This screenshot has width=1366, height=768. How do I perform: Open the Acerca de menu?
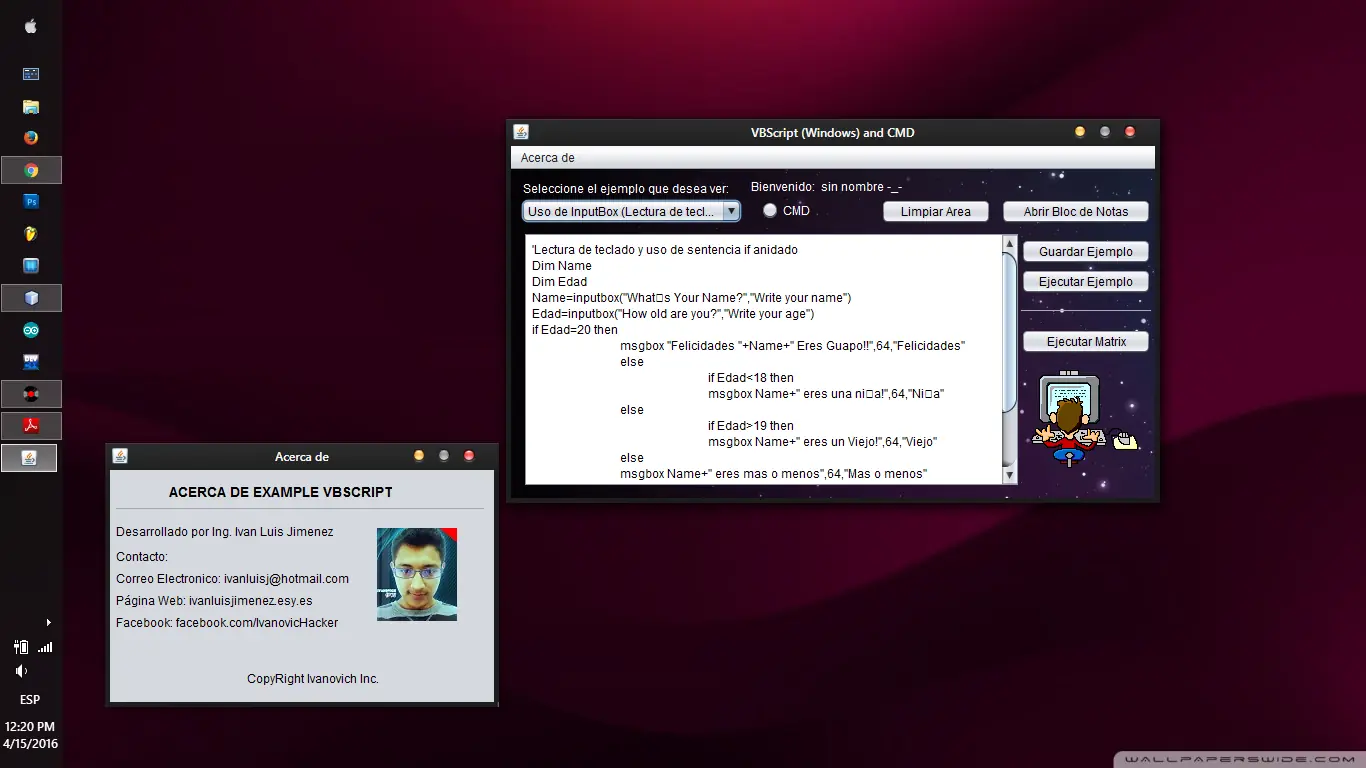[547, 158]
